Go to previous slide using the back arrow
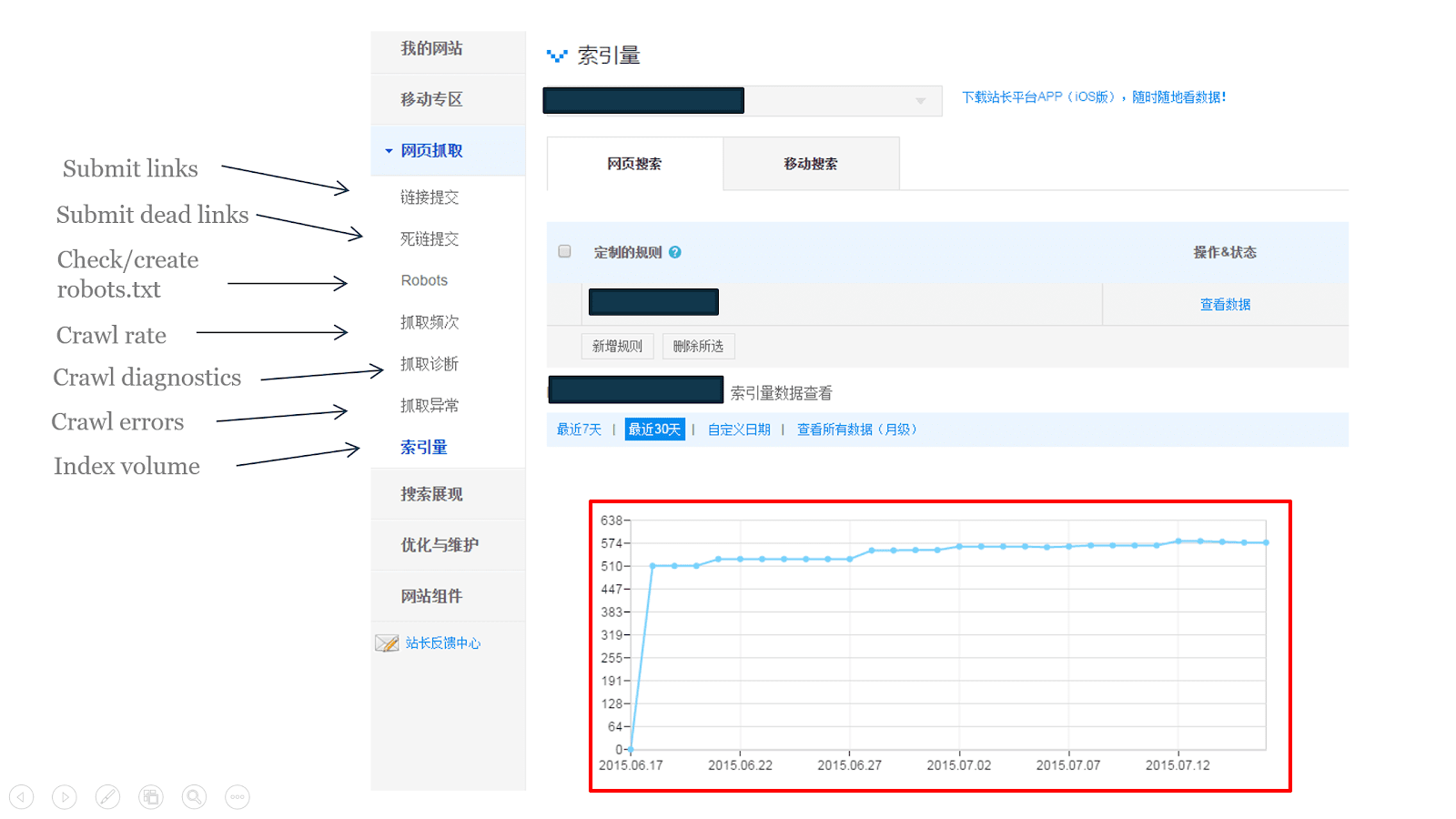The image size is (1456, 819). click(x=22, y=797)
